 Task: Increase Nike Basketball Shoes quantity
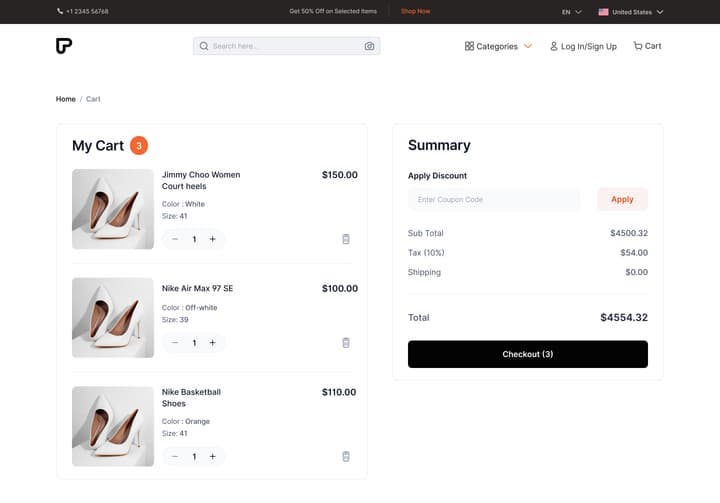213,456
